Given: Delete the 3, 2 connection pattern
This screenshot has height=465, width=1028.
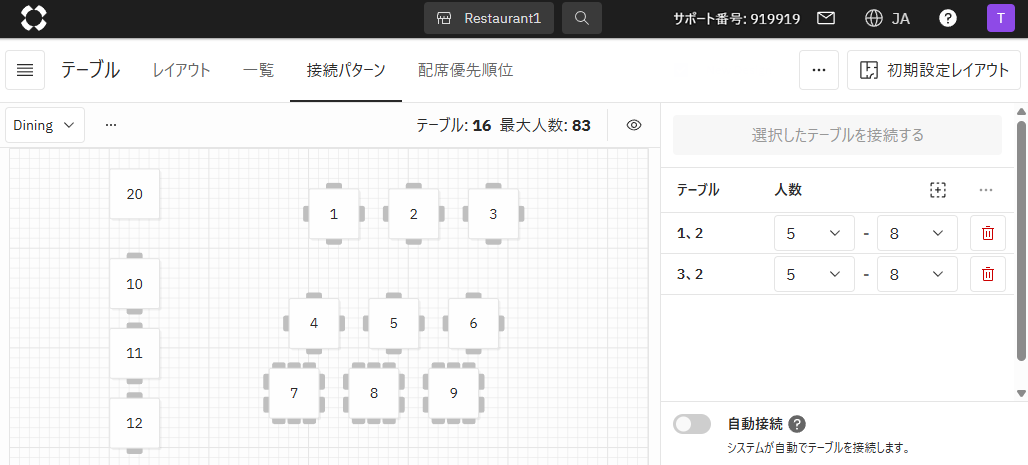Looking at the screenshot, I should pyautogui.click(x=987, y=274).
